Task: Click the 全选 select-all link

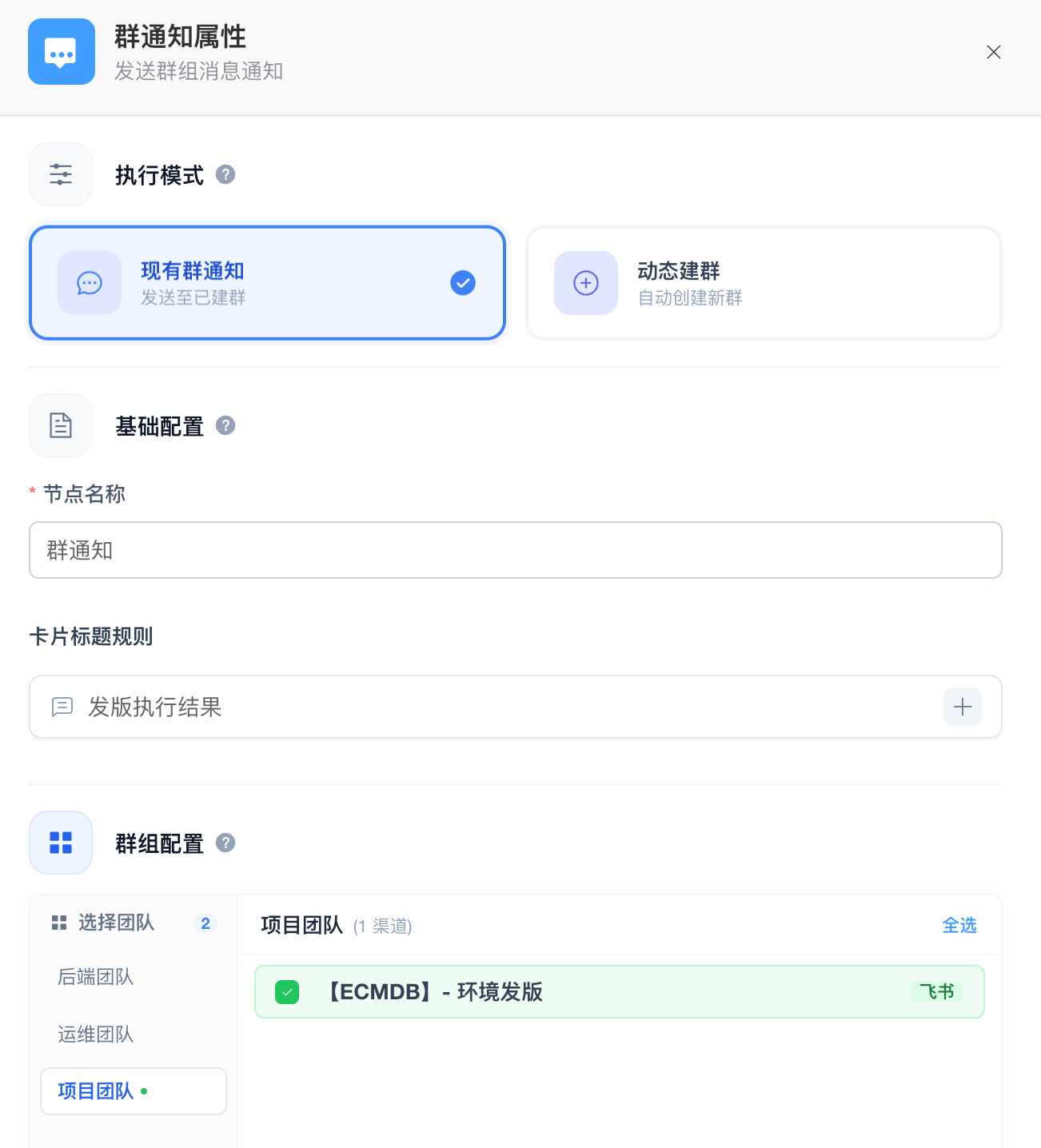Action: click(959, 925)
